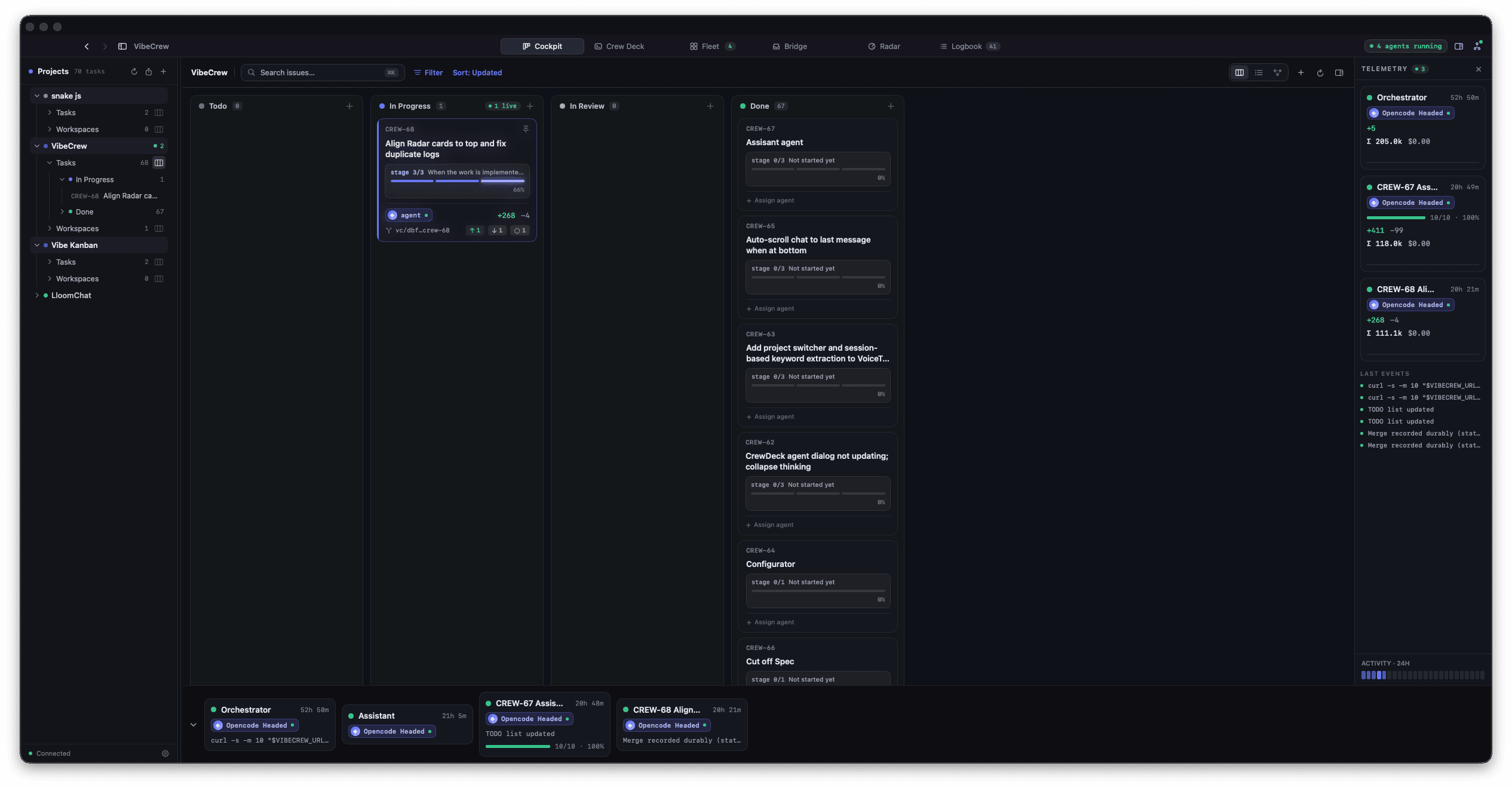The image size is (1512, 788).
Task: Click the pin icon on CREW-68 card
Action: (526, 129)
